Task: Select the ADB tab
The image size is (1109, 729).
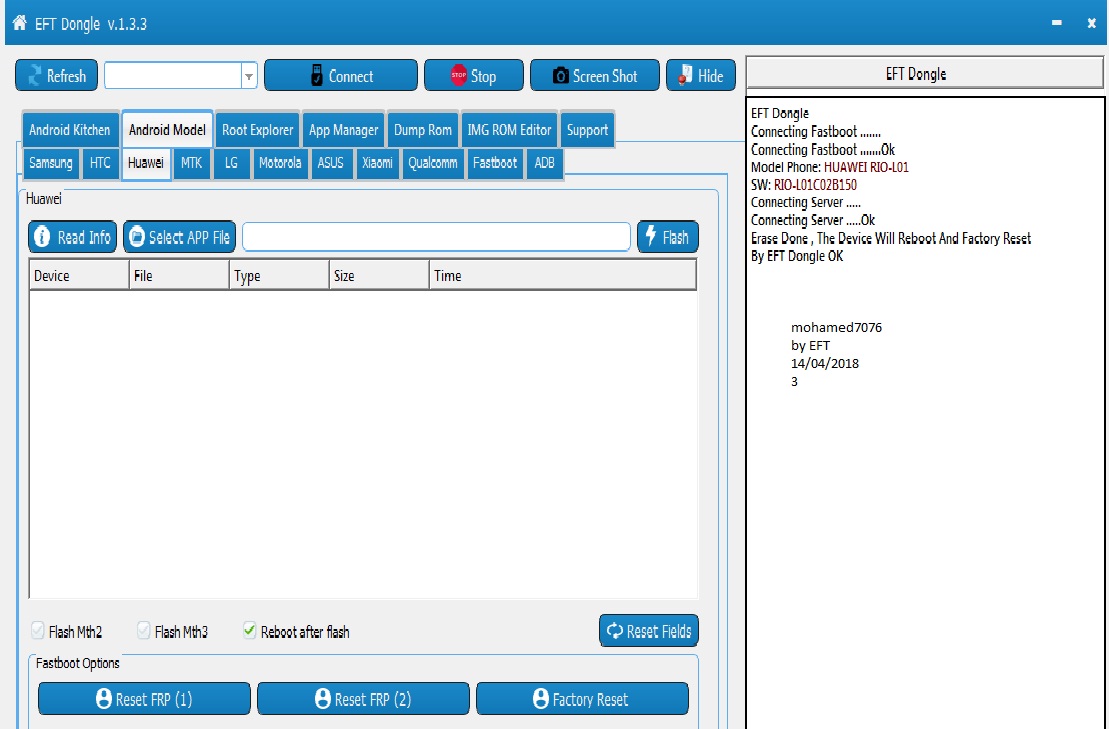Action: pyautogui.click(x=545, y=163)
